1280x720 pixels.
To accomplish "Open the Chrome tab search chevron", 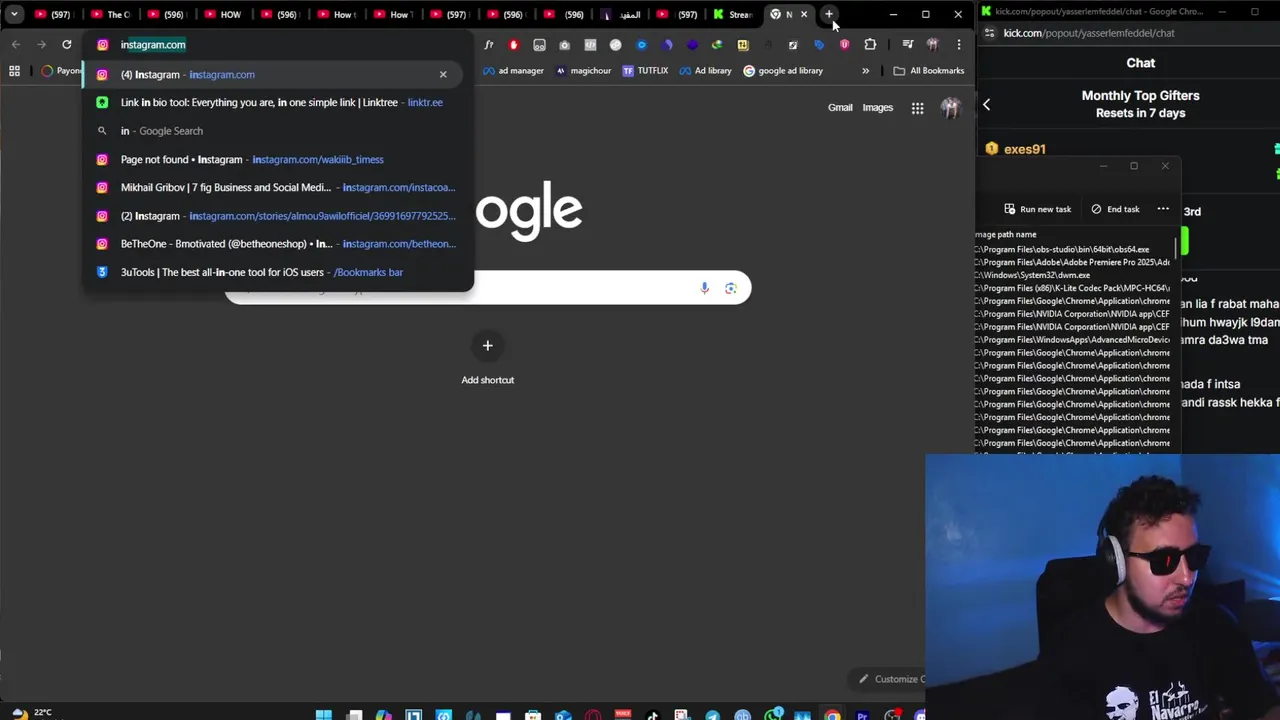I will pyautogui.click(x=14, y=14).
